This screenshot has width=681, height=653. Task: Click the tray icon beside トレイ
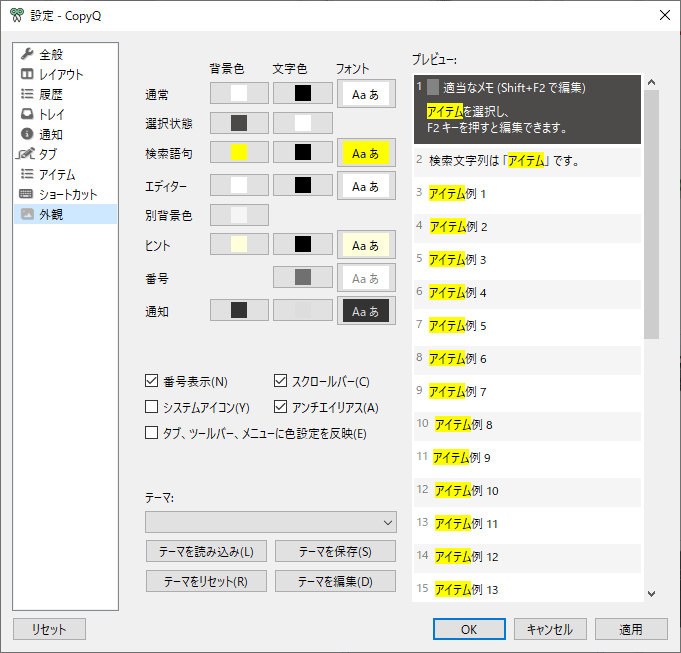[27, 114]
